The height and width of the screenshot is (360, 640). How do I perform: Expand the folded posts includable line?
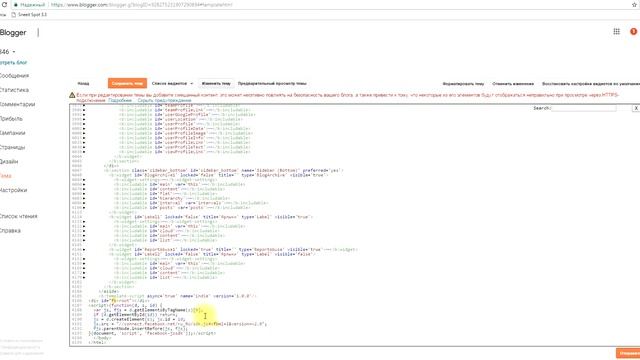tap(84, 207)
